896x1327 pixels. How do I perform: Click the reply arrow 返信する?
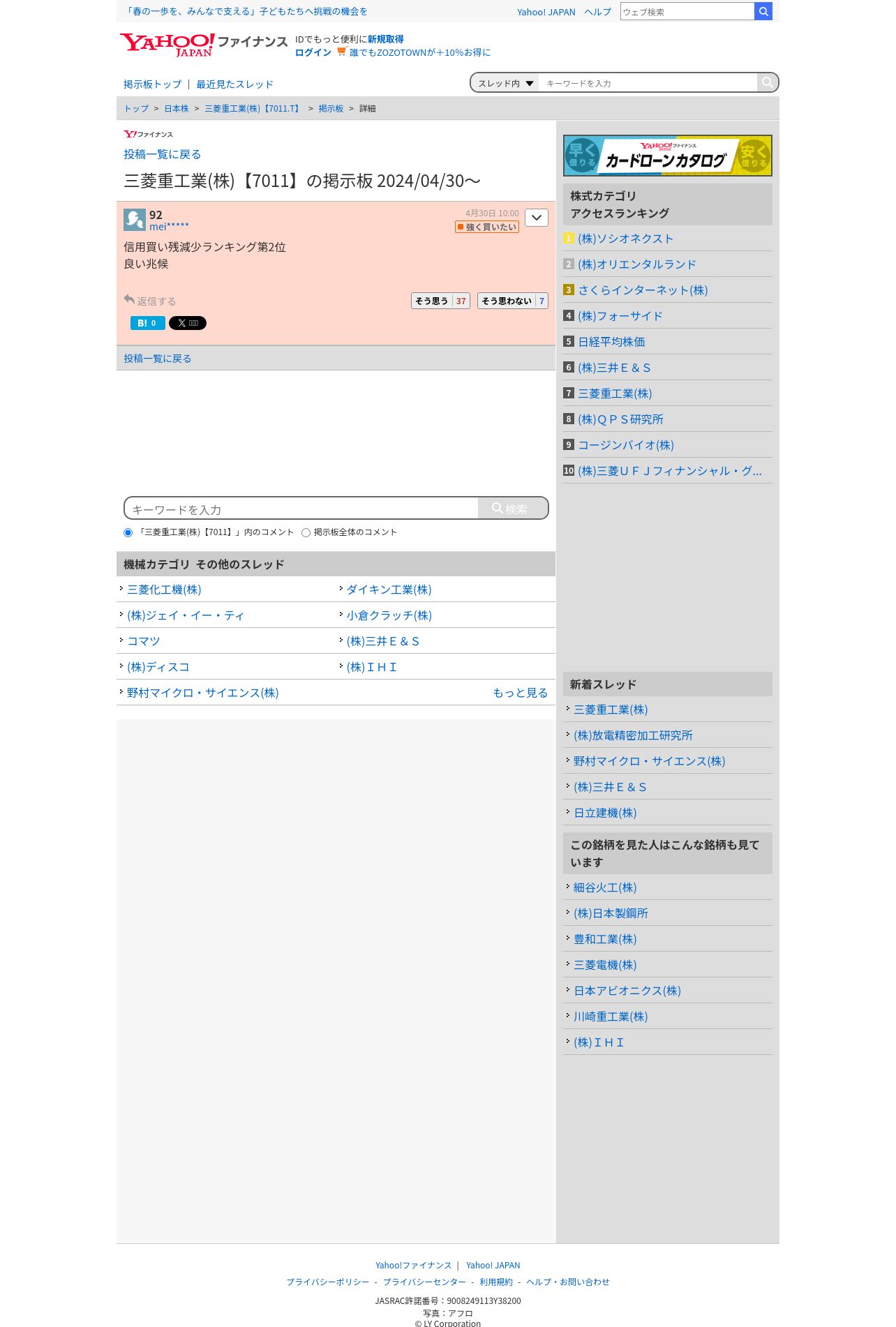tap(150, 301)
